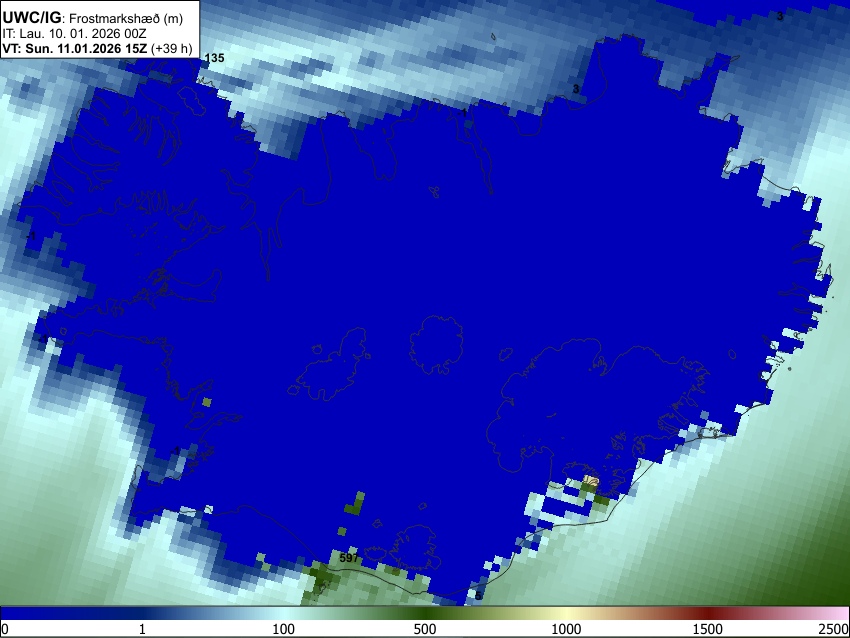The height and width of the screenshot is (638, 850).
Task: Click the "(+39 h)" forecast offset text
Action: [171, 48]
